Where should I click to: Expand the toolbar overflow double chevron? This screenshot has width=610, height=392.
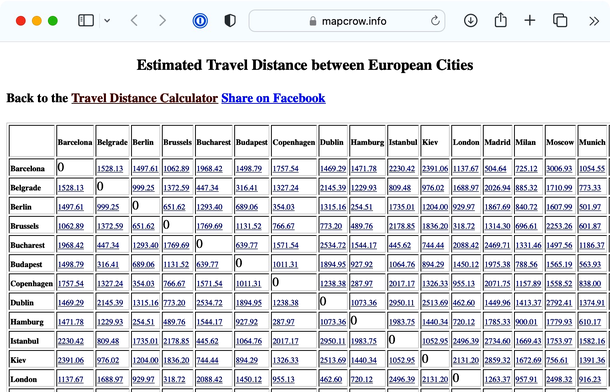point(594,21)
